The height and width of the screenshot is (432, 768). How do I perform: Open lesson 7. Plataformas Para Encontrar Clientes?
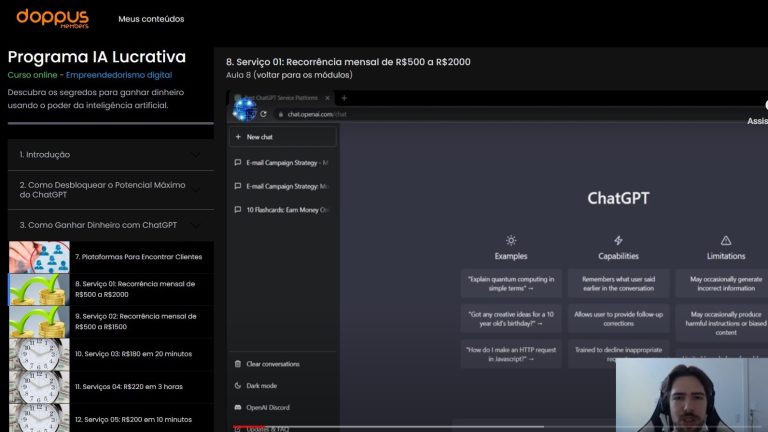[139, 257]
